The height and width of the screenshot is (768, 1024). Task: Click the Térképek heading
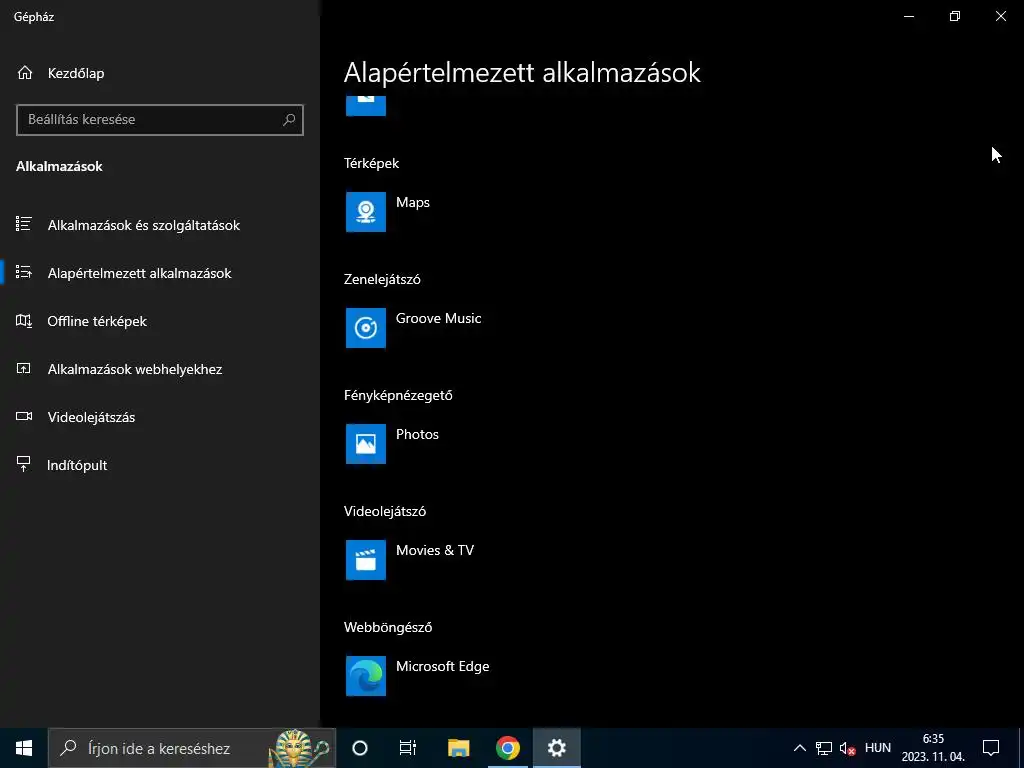click(371, 163)
